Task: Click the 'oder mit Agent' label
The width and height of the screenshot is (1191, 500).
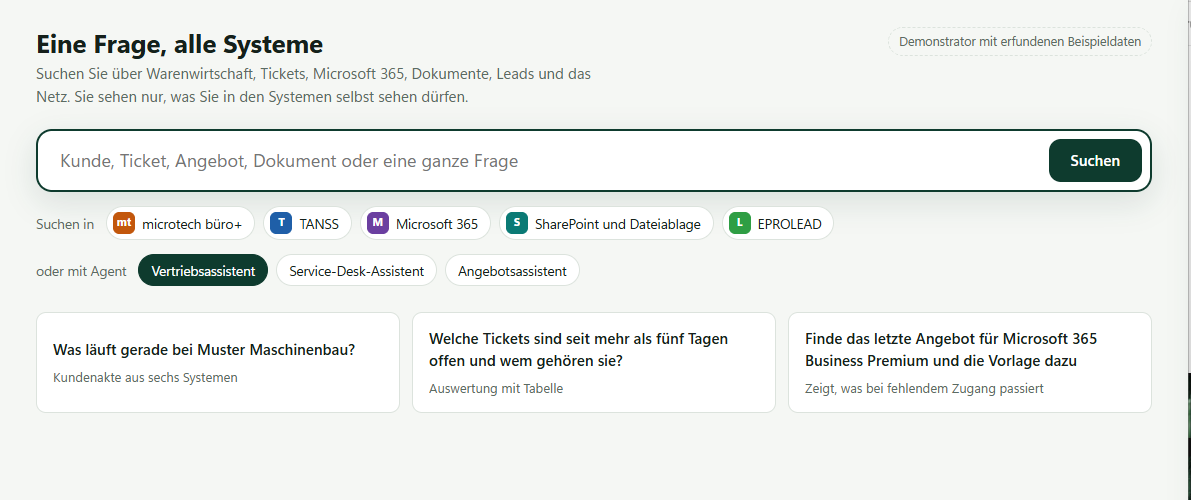Action: [81, 271]
